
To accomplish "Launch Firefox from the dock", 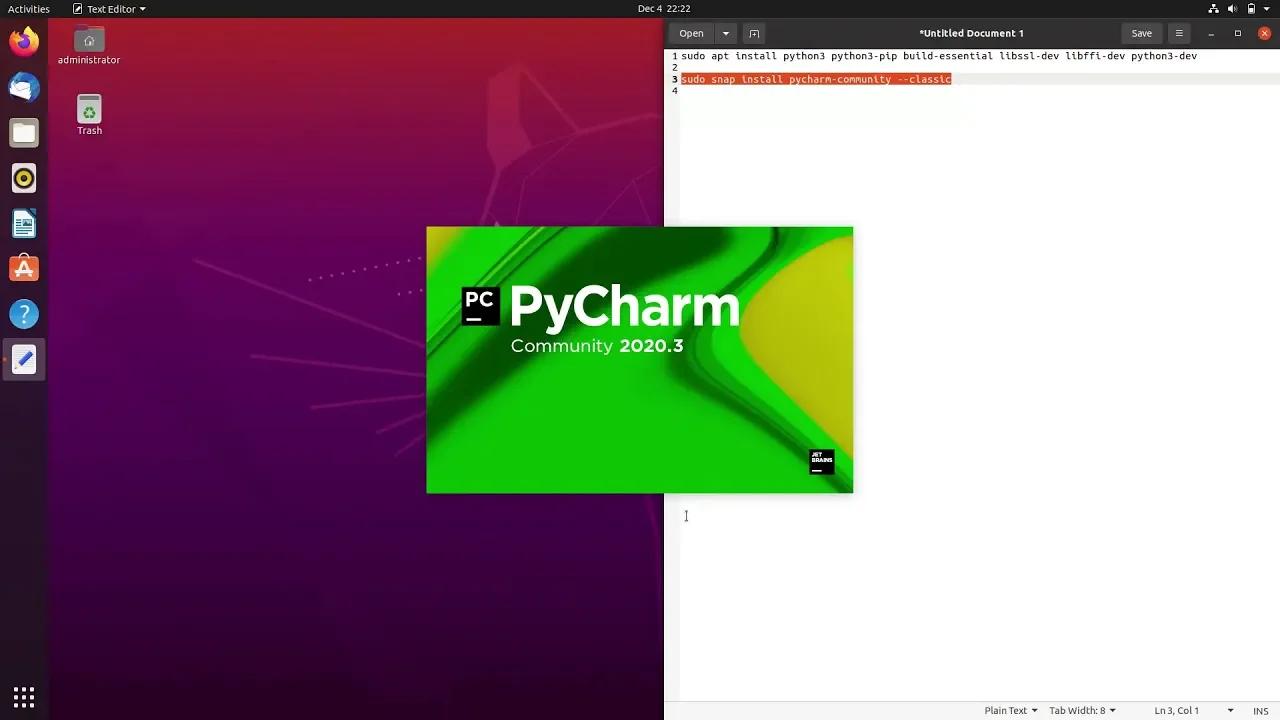I will tap(24, 41).
